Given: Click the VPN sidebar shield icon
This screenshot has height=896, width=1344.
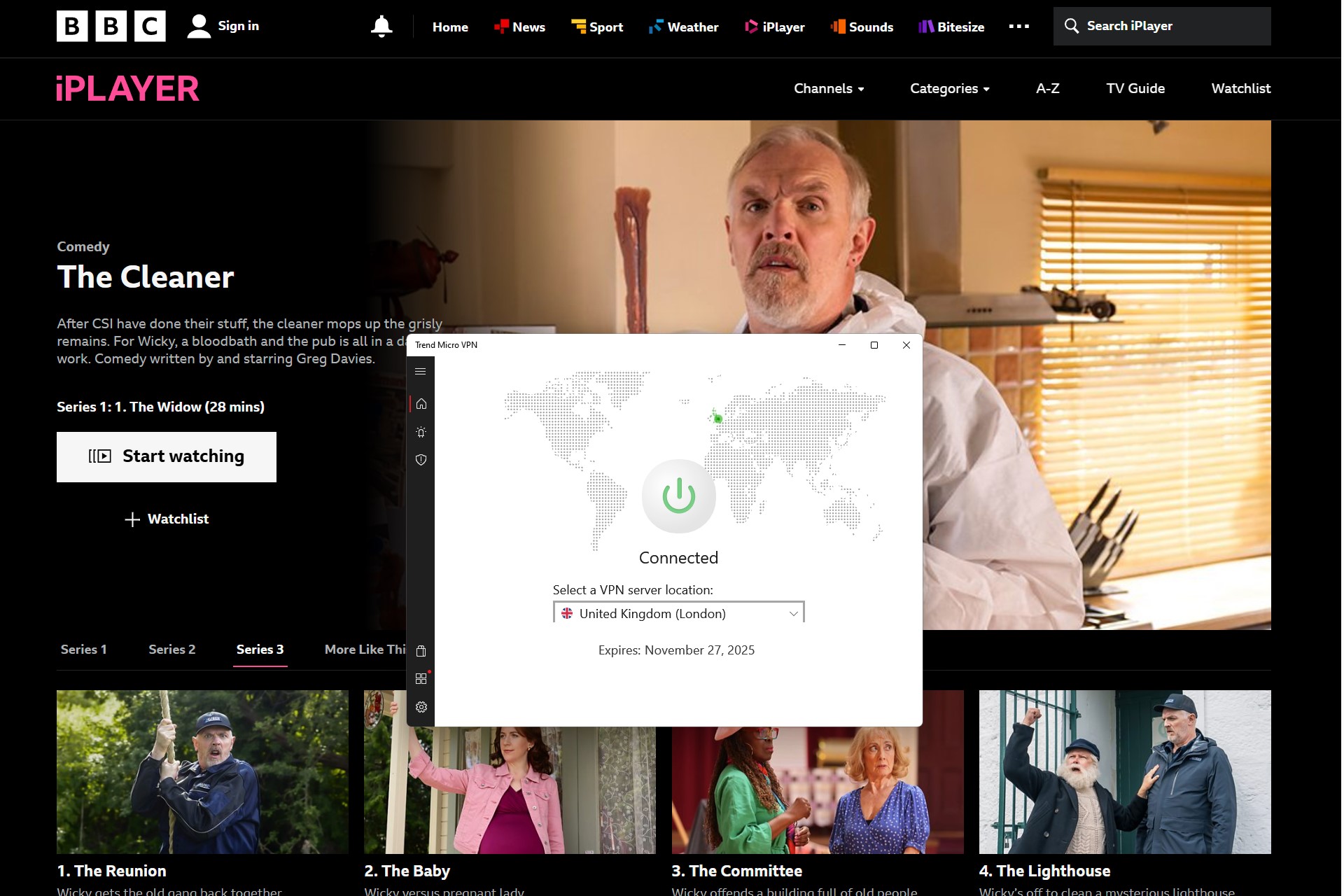Looking at the screenshot, I should [x=421, y=459].
